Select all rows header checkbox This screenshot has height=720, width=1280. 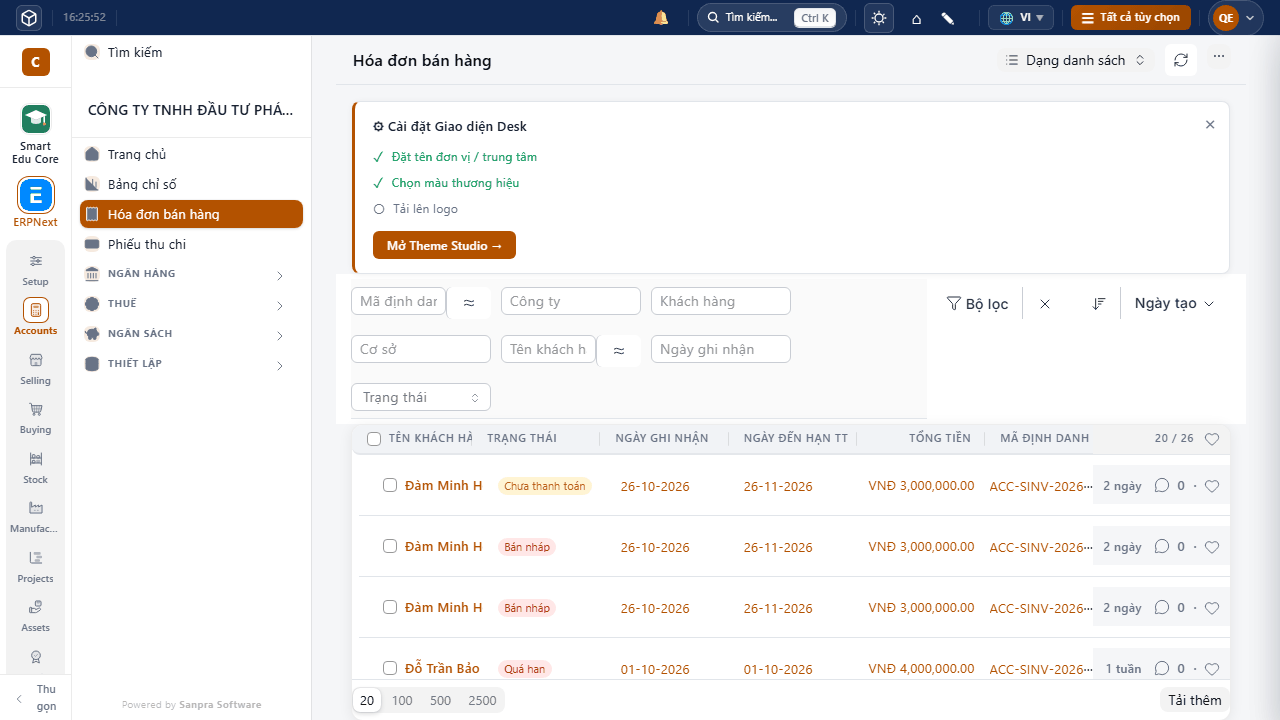[x=374, y=439]
